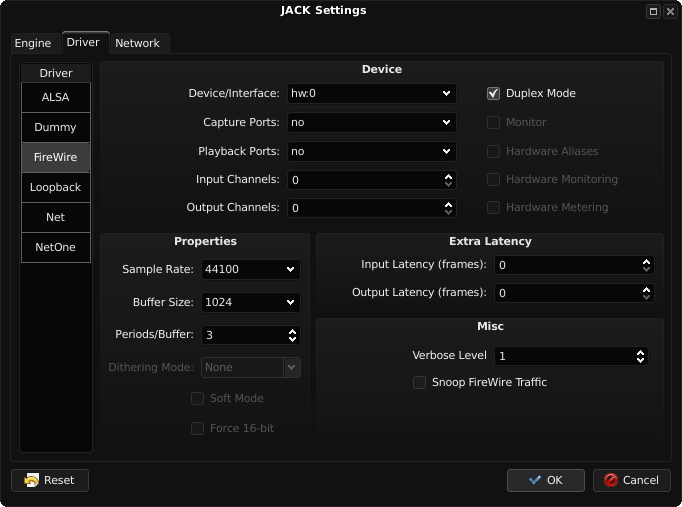Screen dimensions: 682x507
Task: Pick the Loopback driver
Action: point(56,187)
